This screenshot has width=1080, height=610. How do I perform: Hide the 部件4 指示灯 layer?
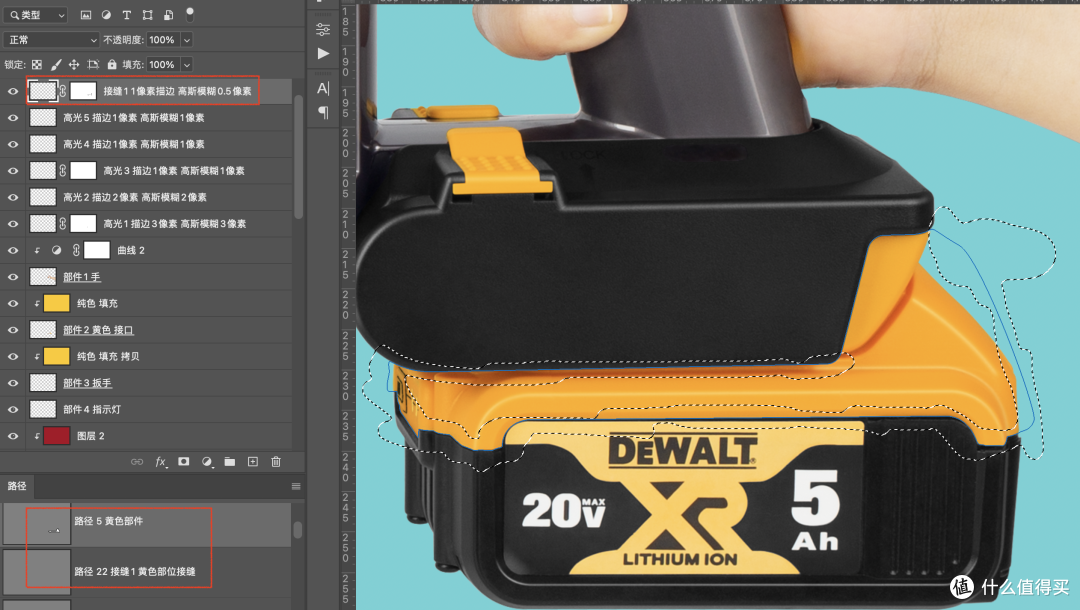12,410
